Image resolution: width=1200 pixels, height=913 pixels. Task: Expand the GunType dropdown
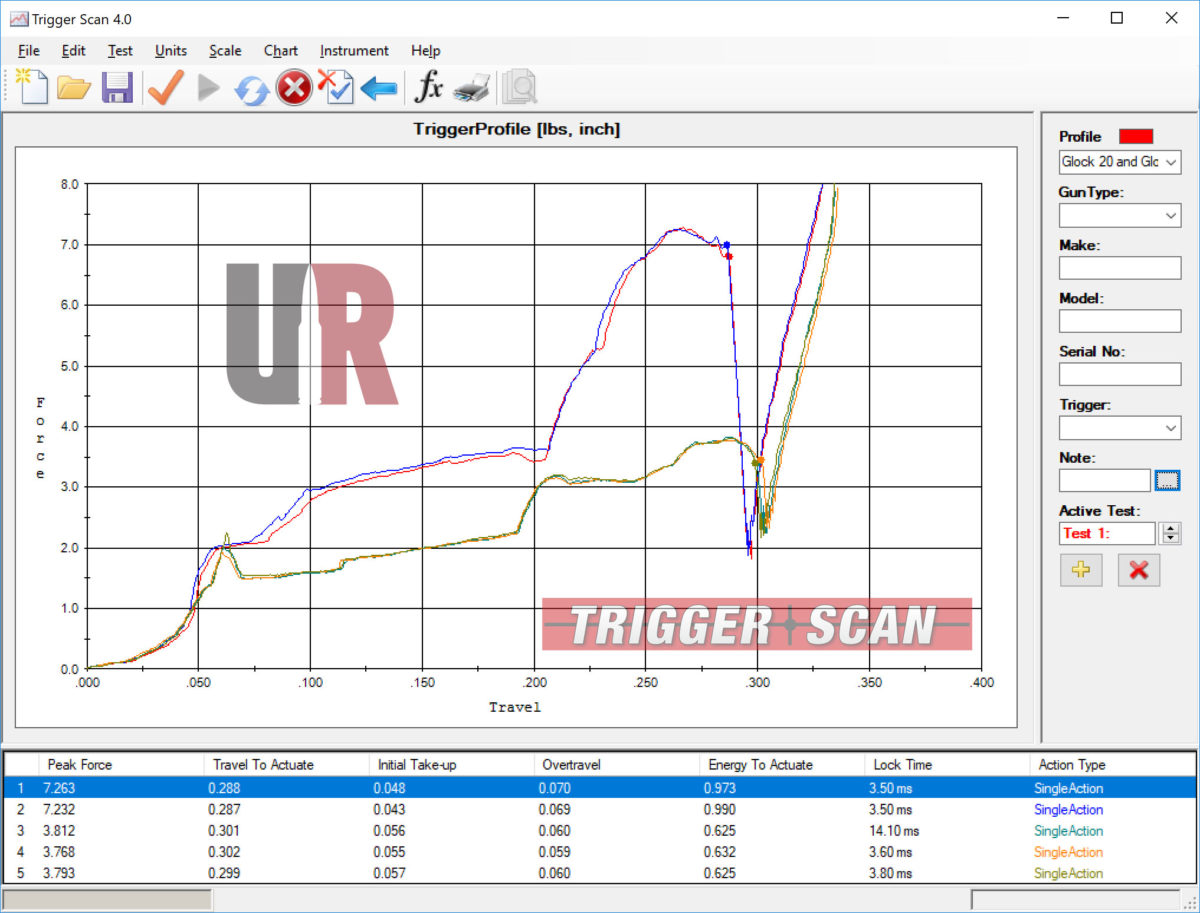tap(1171, 215)
